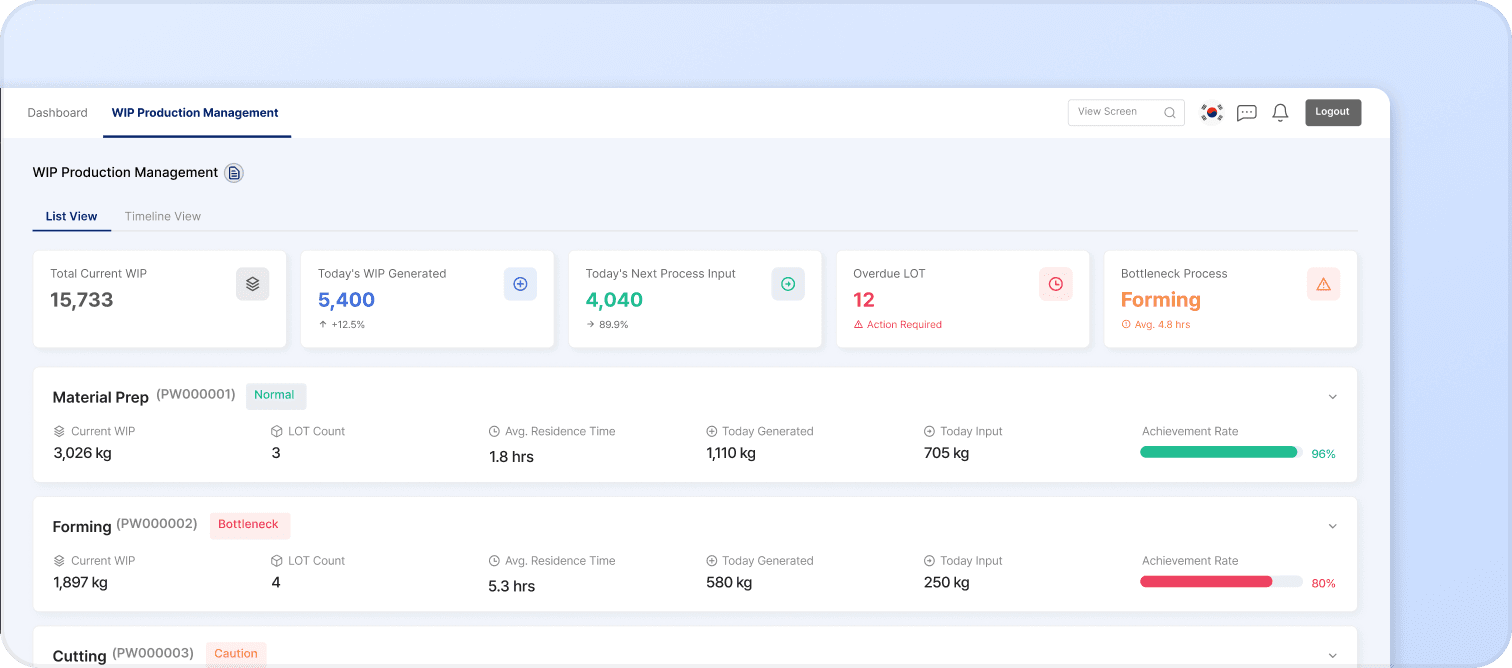Click the Avg. Residence Time clock in Material Prep
Image resolution: width=1512 pixels, height=668 pixels.
tap(494, 432)
